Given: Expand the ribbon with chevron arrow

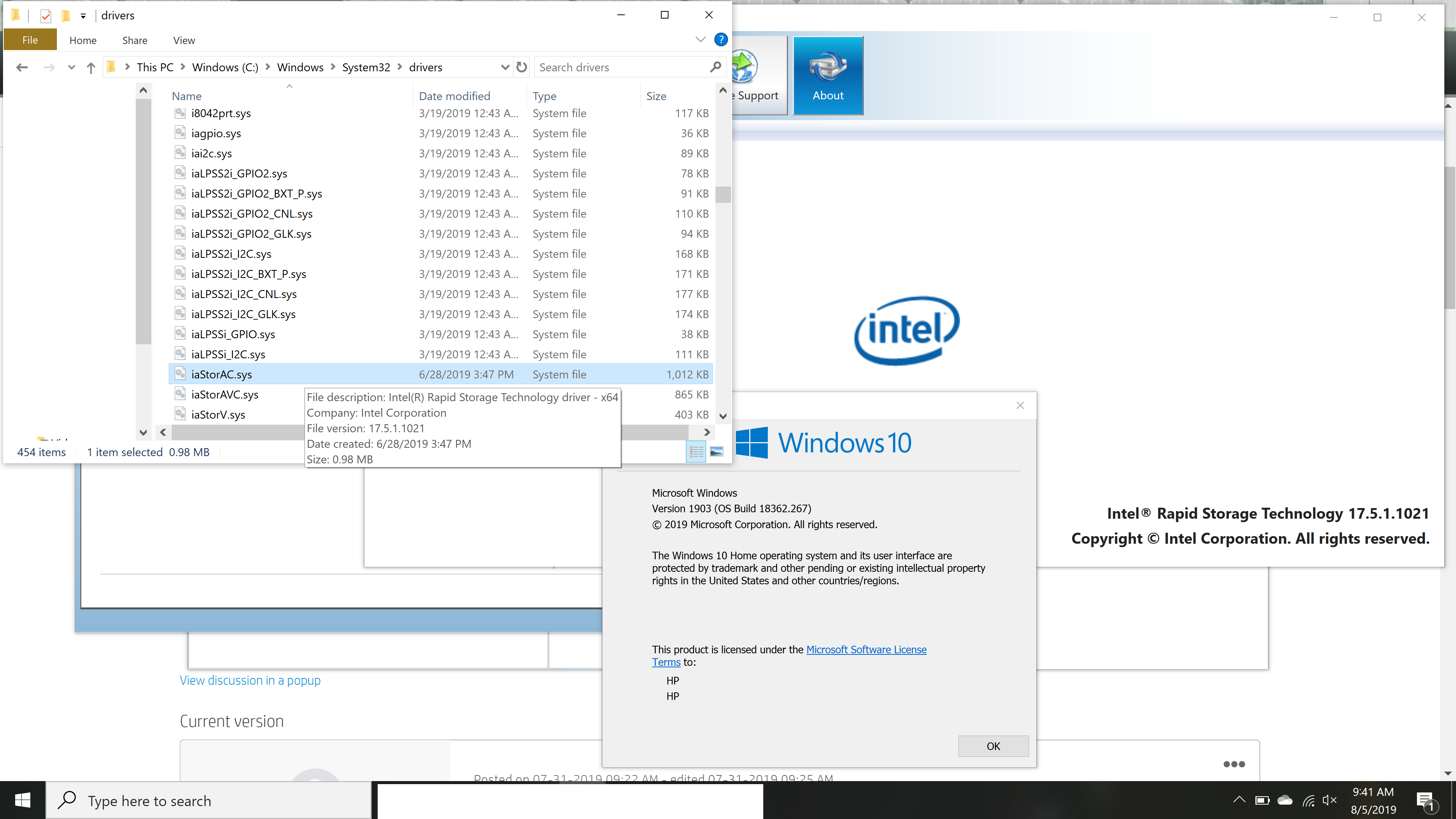Looking at the screenshot, I should pyautogui.click(x=700, y=39).
